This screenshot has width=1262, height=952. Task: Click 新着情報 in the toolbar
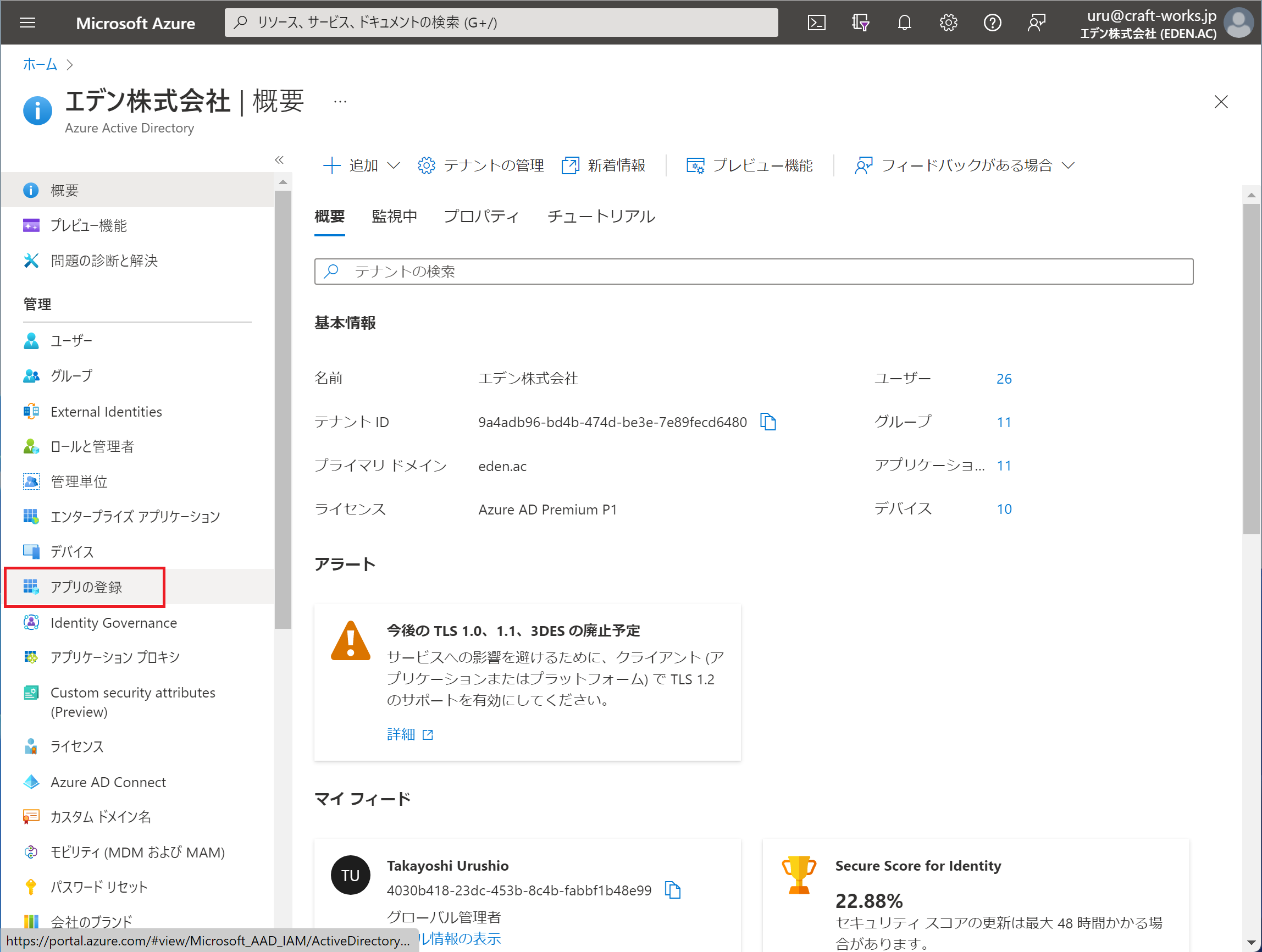(x=604, y=165)
